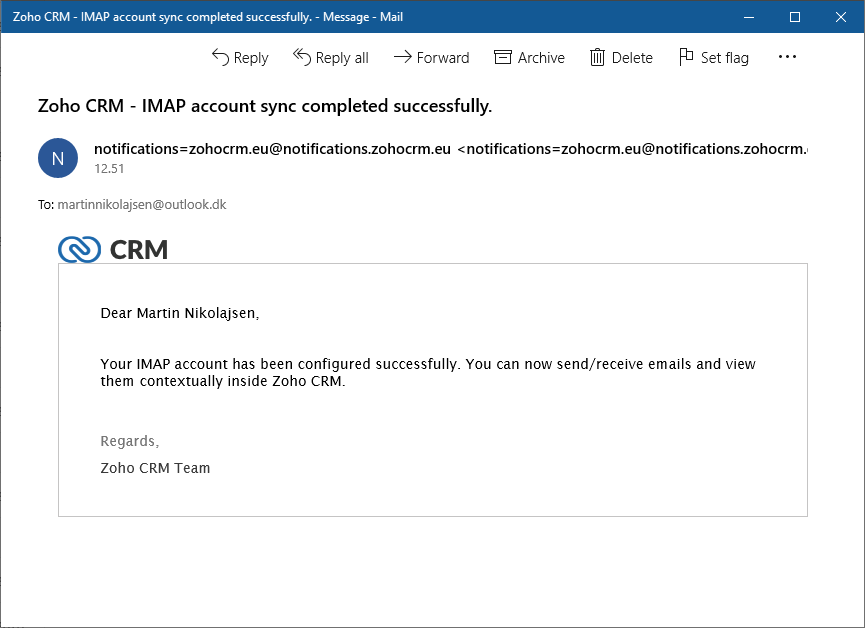
Task: Close the Mail message window
Action: click(841, 17)
